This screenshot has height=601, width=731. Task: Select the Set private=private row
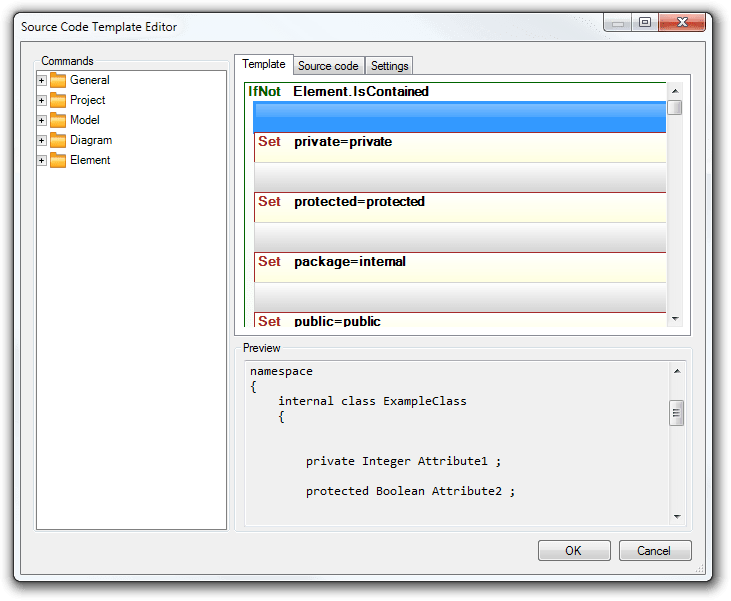(x=460, y=147)
